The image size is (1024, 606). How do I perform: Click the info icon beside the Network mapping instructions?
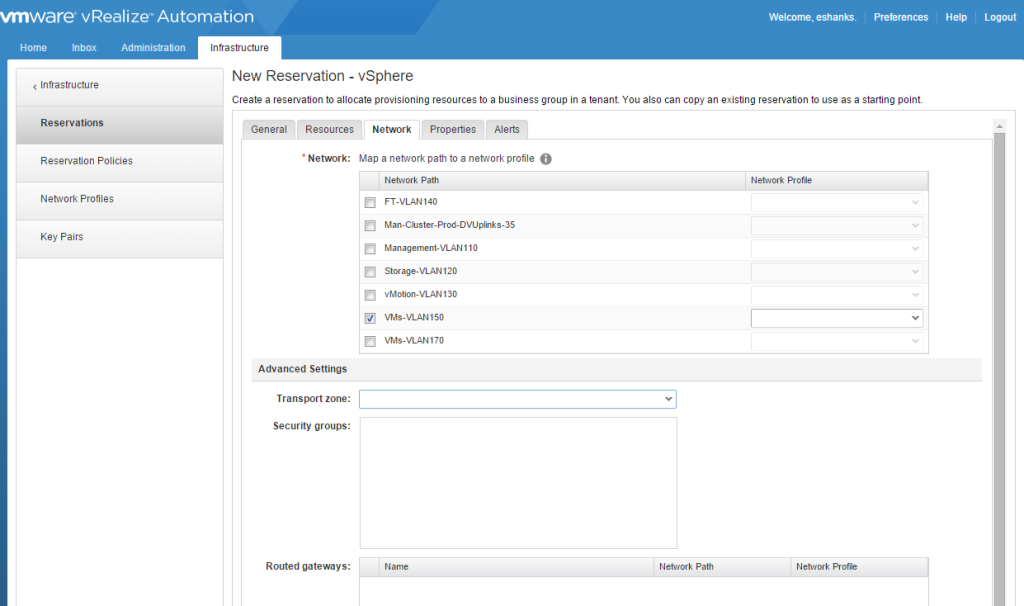click(544, 158)
